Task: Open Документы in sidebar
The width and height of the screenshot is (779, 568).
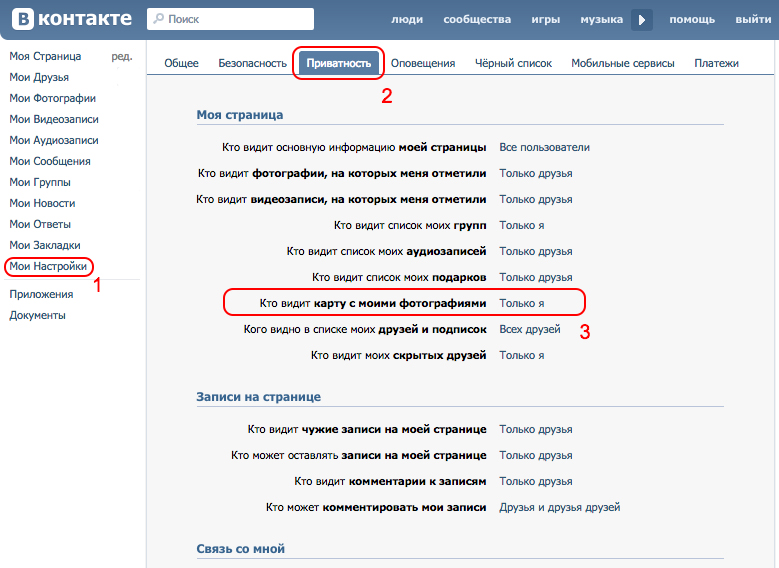Action: (37, 315)
